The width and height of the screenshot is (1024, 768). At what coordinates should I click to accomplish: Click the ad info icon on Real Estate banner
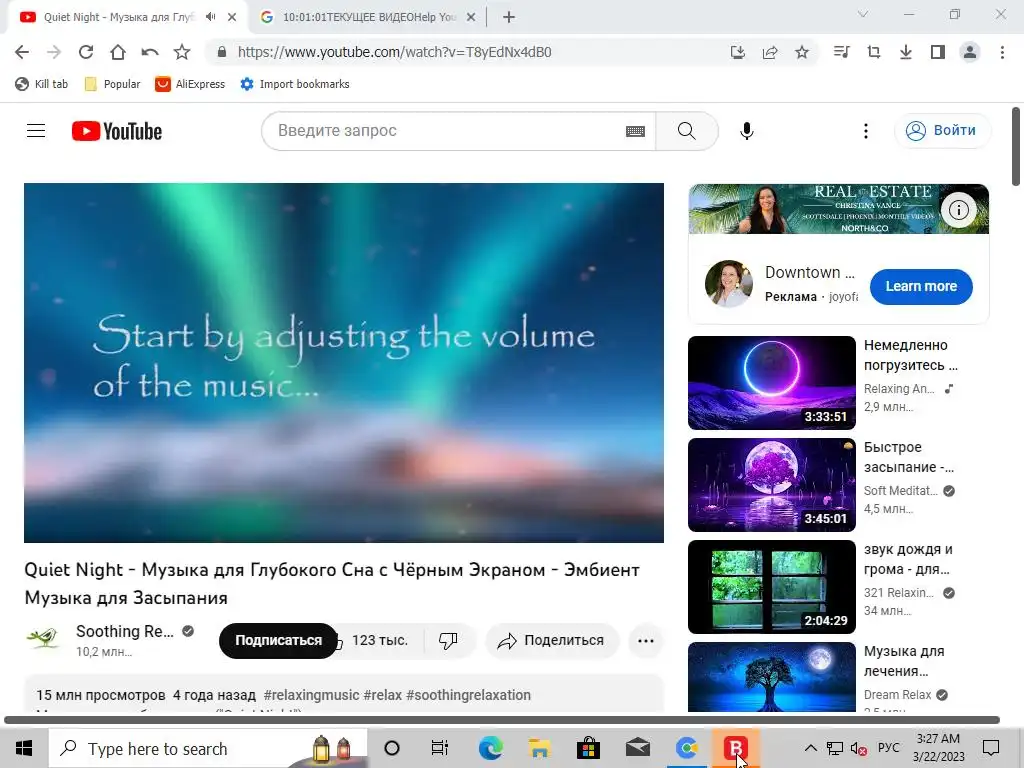pos(959,210)
